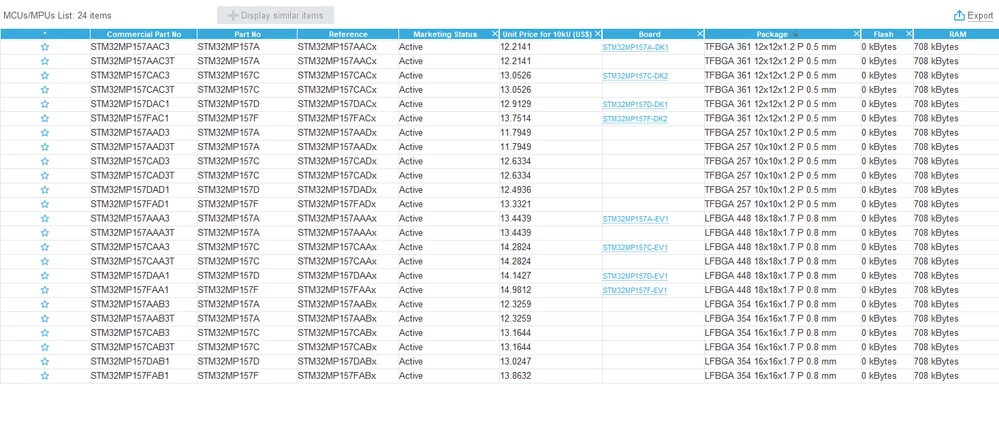This screenshot has height=428, width=999.
Task: Star the STM32MP157FAA1 row as favorite
Action: (x=45, y=290)
